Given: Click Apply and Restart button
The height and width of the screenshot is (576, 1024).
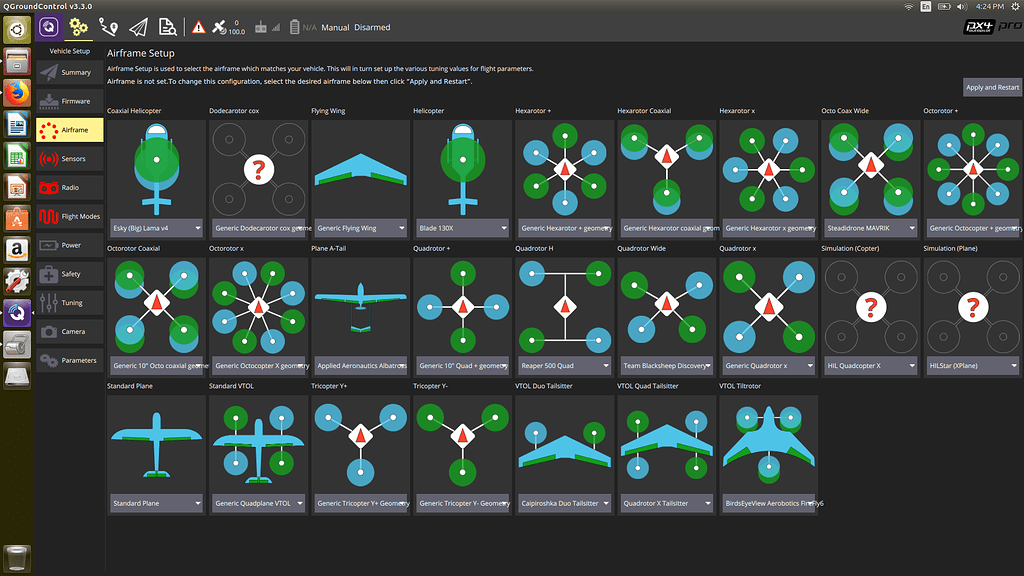Looking at the screenshot, I should (992, 87).
